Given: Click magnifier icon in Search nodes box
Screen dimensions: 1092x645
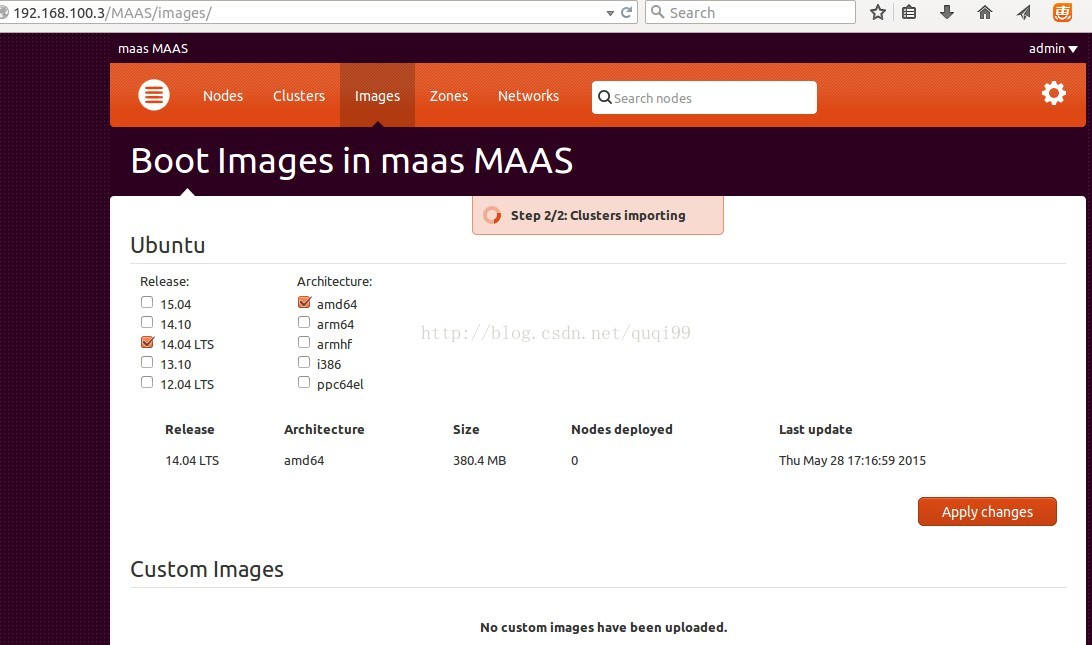Looking at the screenshot, I should pyautogui.click(x=604, y=98).
